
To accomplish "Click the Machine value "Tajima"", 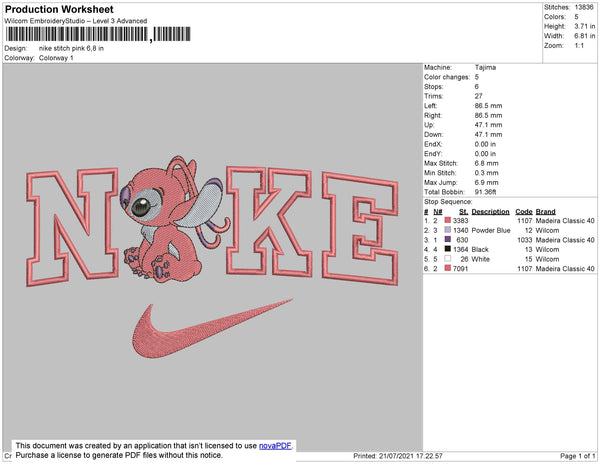I will click(485, 67).
